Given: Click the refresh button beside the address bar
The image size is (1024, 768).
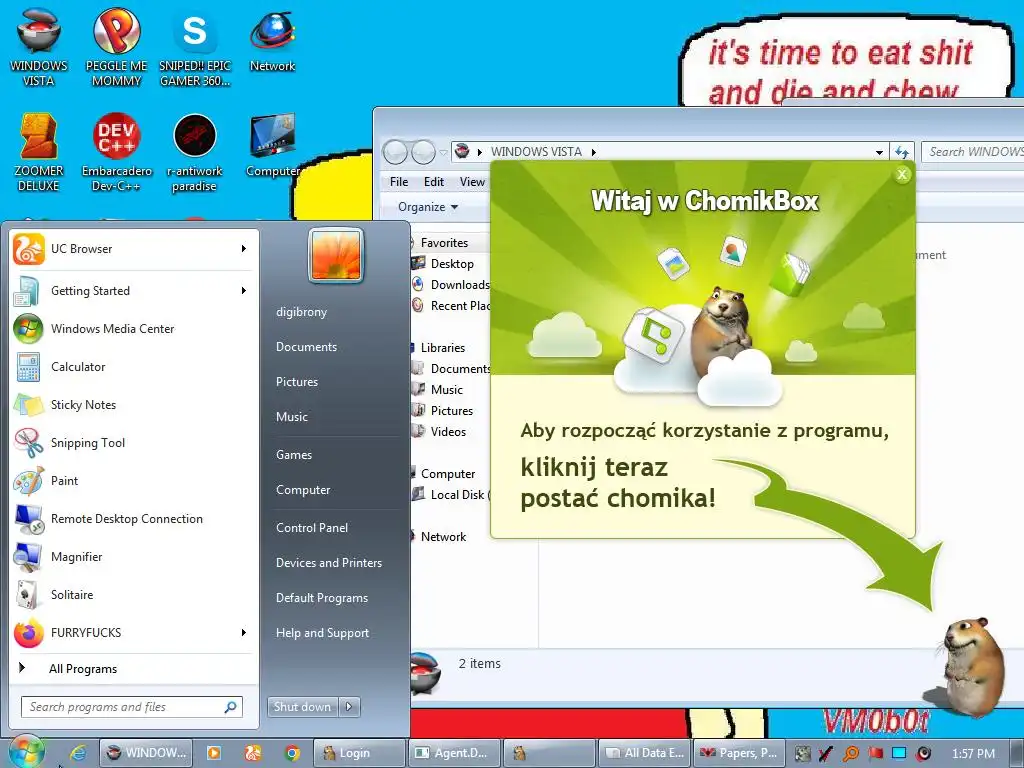Looking at the screenshot, I should (x=903, y=152).
